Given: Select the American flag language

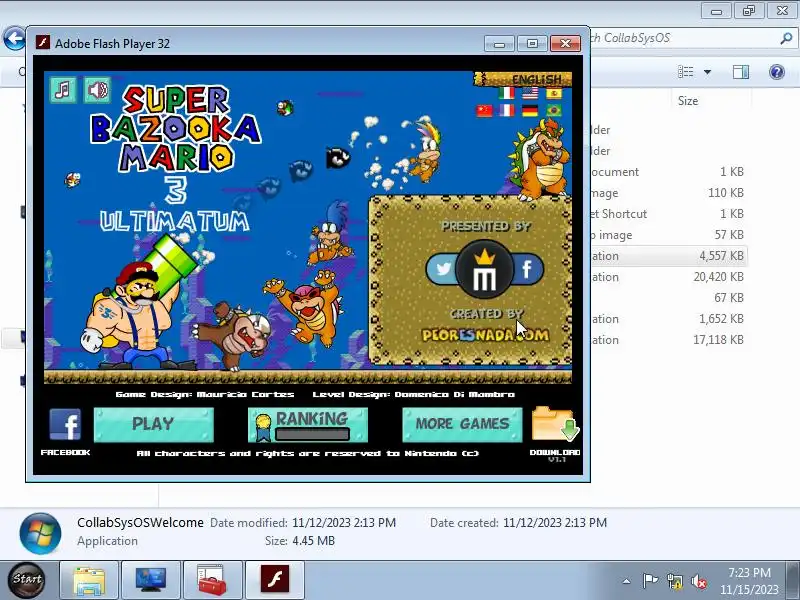Looking at the screenshot, I should (530, 93).
